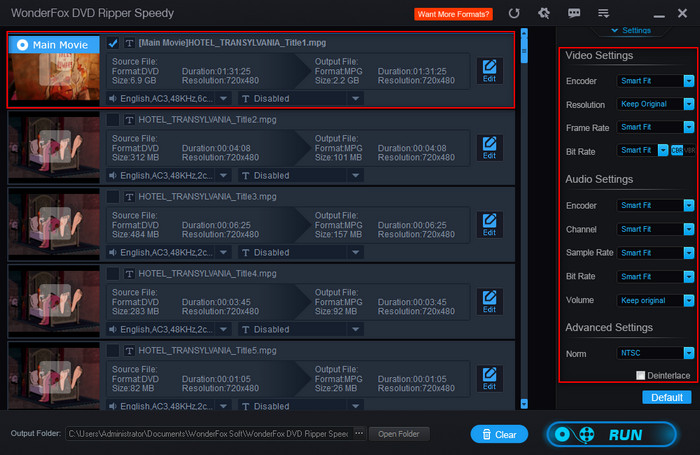Select the HOTEL_TRANSYLVANIA_Title4.mpg filename
The width and height of the screenshot is (700, 455).
coord(207,273)
